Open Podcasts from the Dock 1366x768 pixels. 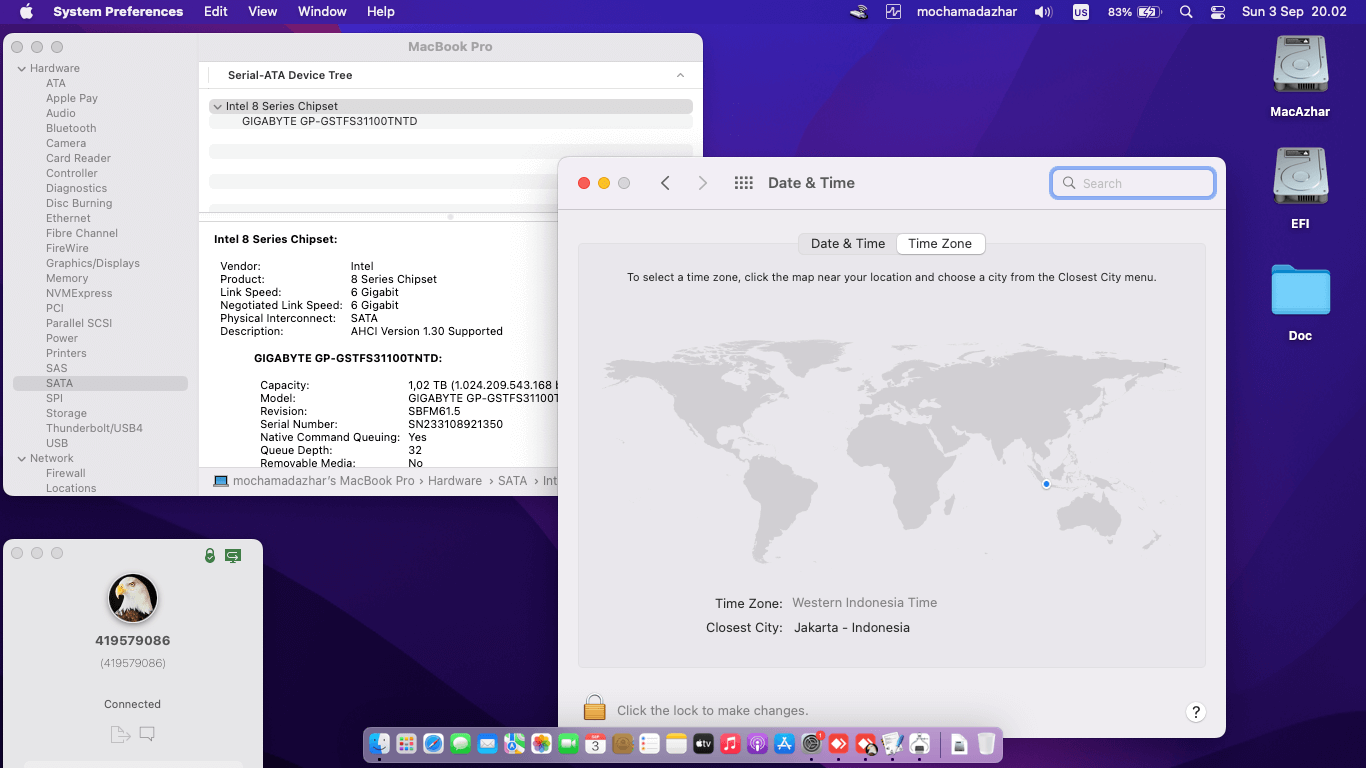point(757,744)
